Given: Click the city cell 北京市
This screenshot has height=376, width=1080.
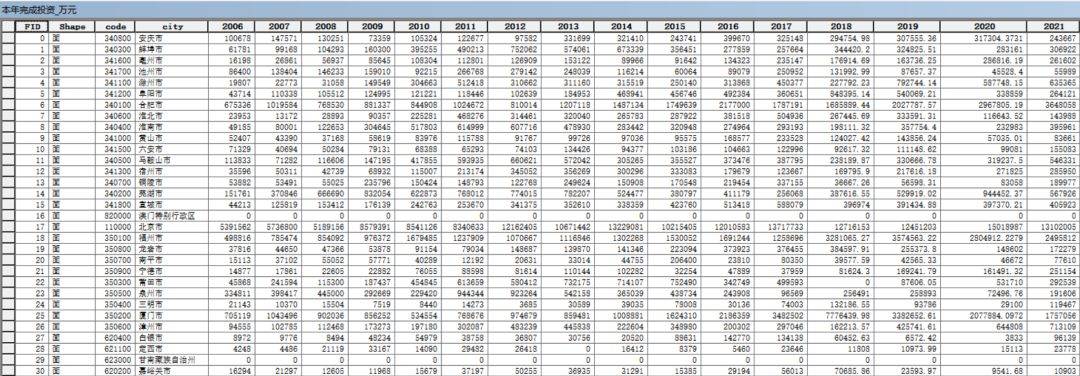Looking at the screenshot, I should (172, 226).
